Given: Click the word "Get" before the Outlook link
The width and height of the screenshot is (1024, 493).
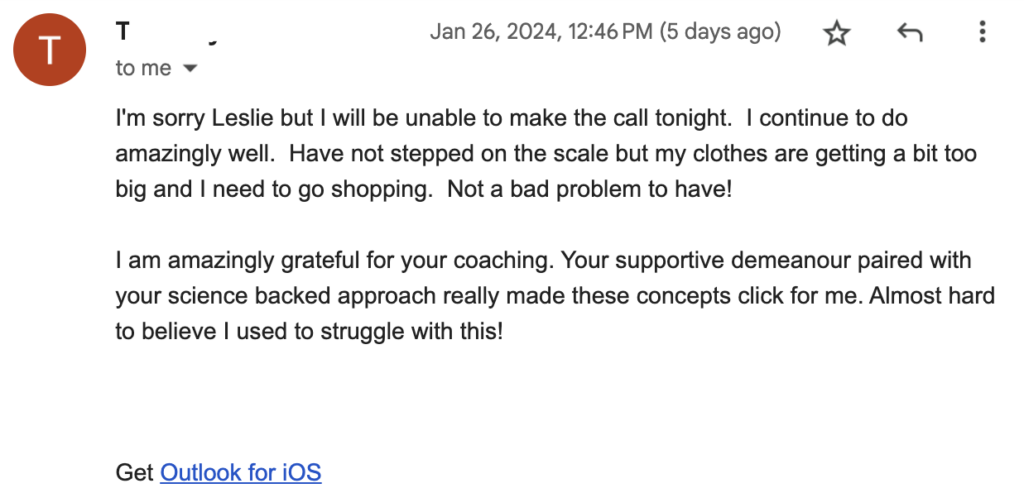Looking at the screenshot, I should click(135, 471).
